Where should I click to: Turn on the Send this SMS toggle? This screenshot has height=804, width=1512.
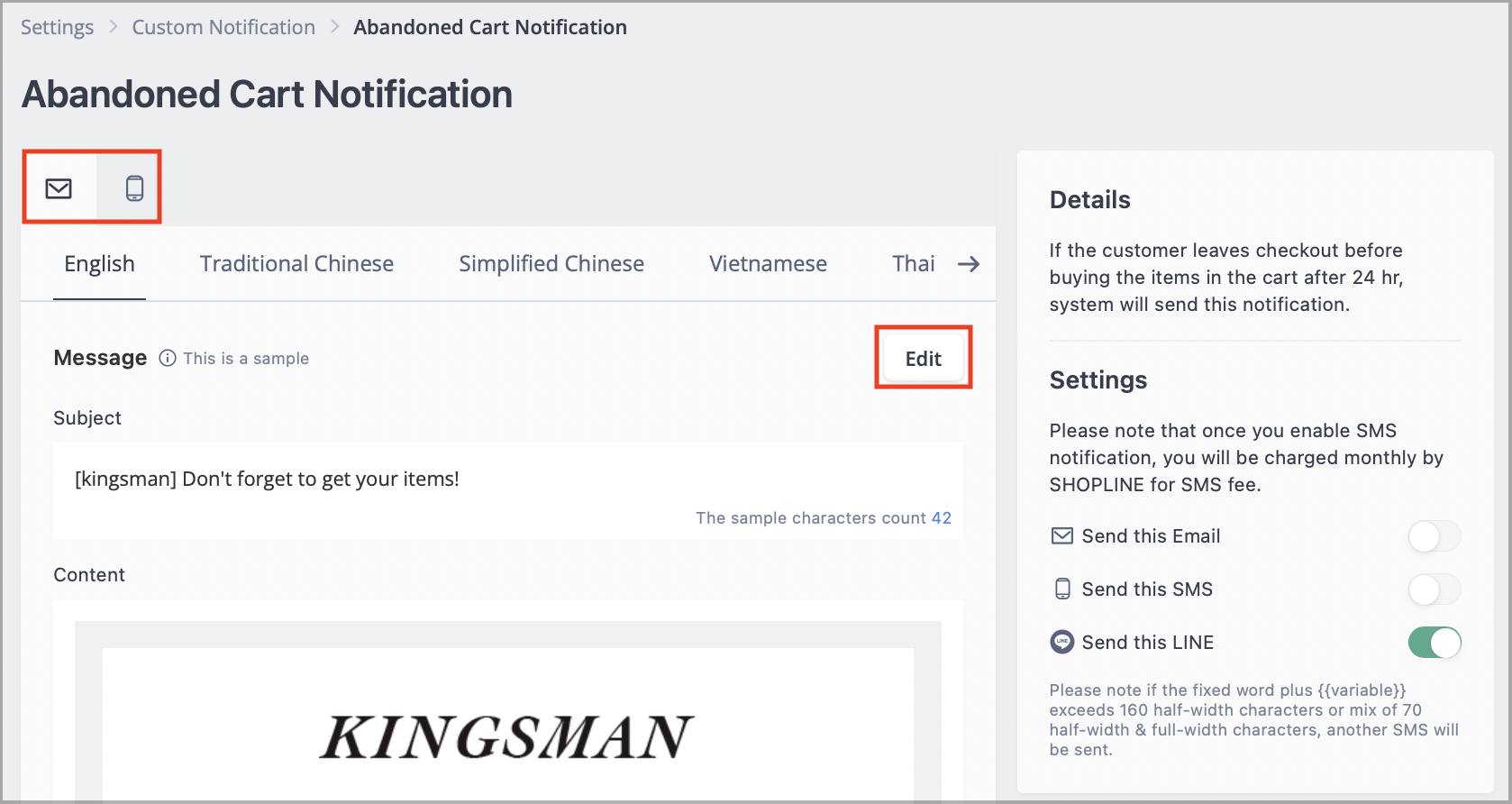click(x=1435, y=589)
